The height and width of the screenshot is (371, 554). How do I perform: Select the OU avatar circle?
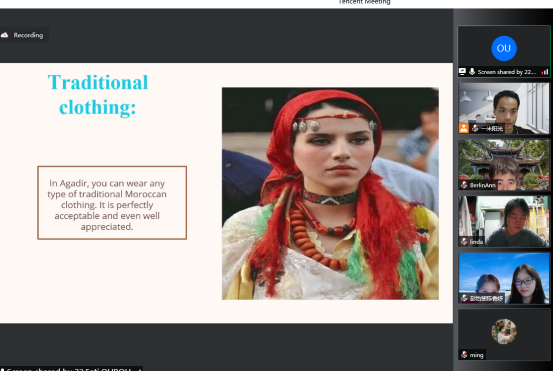pyautogui.click(x=504, y=48)
